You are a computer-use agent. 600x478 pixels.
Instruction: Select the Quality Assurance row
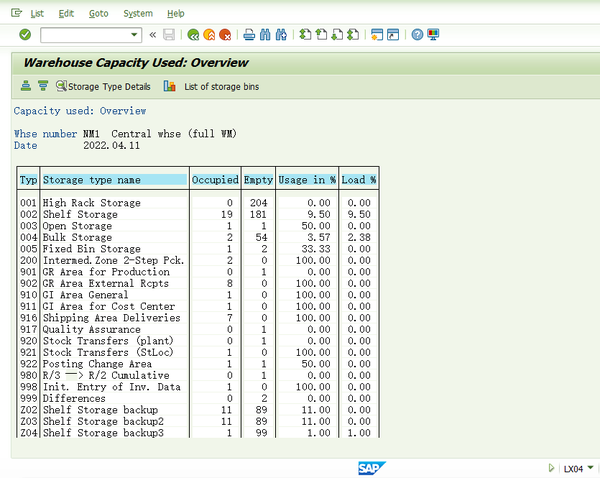[198, 329]
